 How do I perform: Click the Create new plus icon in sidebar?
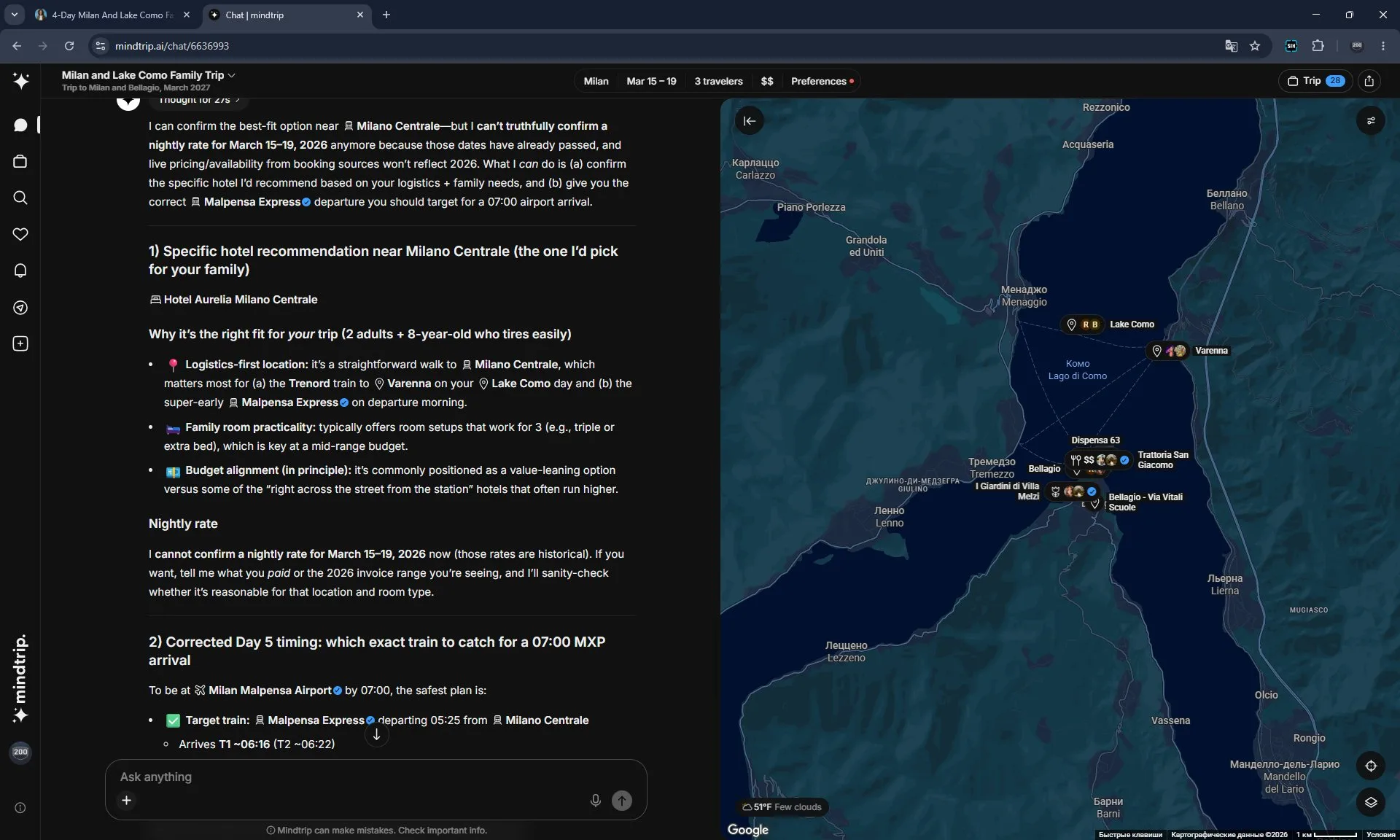point(20,343)
